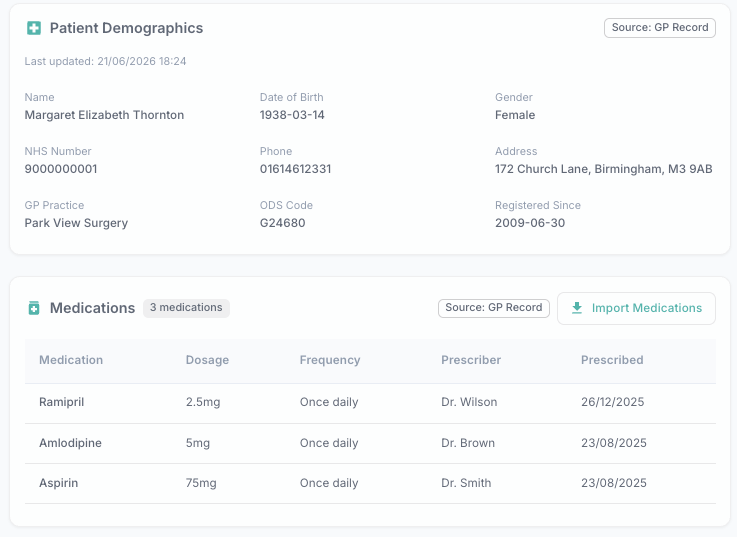
Task: Click the Prescriber column header
Action: (x=471, y=360)
